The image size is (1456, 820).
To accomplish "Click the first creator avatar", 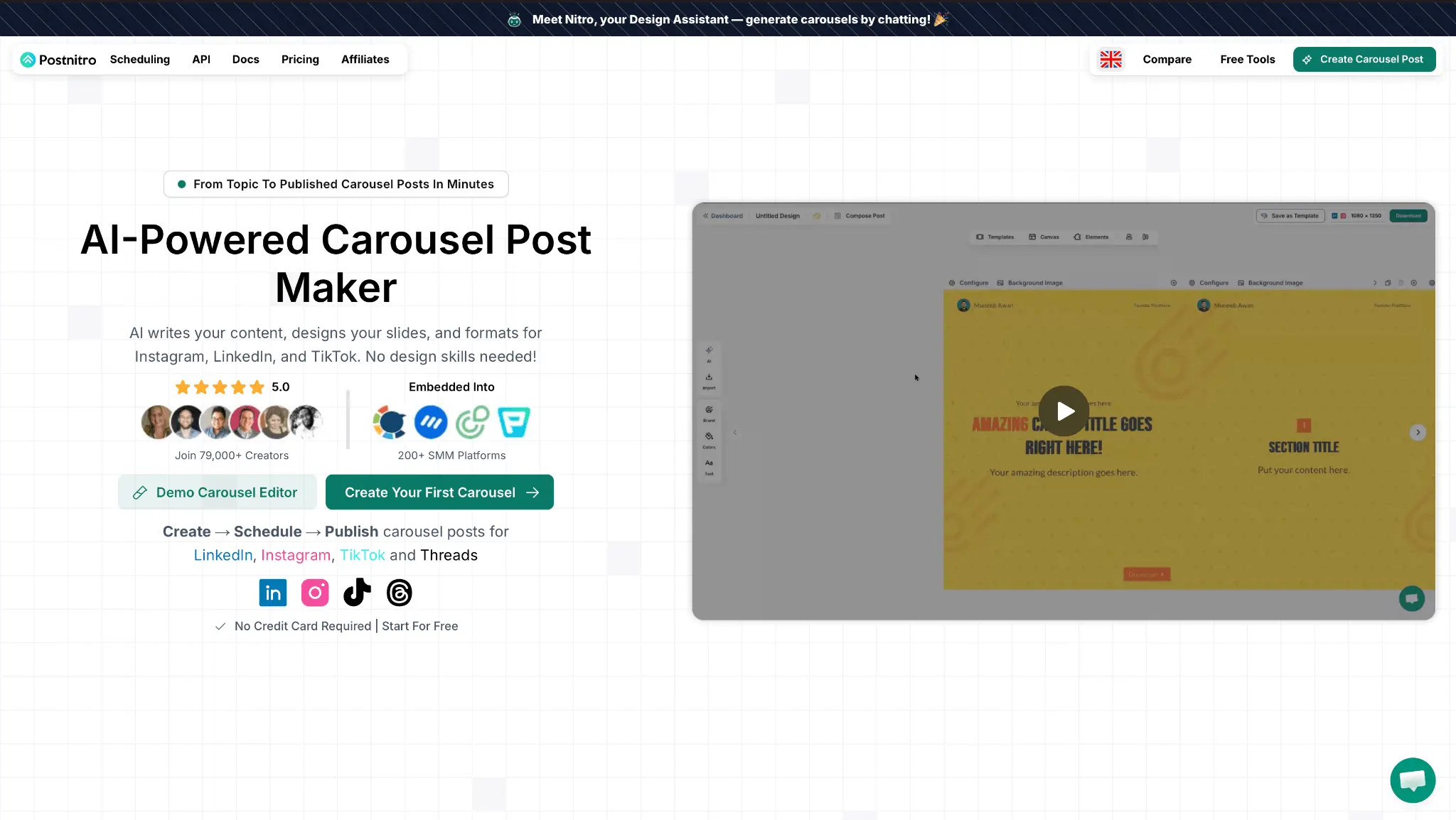I will pyautogui.click(x=157, y=422).
